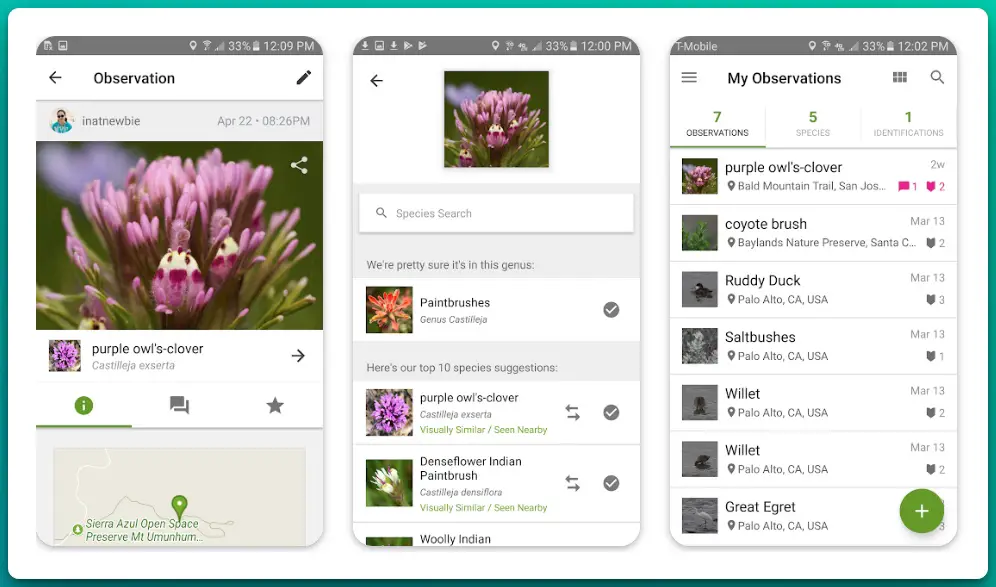The image size is (996, 587).
Task: Expand purple owl's-clover details with the arrow
Action: [x=298, y=356]
